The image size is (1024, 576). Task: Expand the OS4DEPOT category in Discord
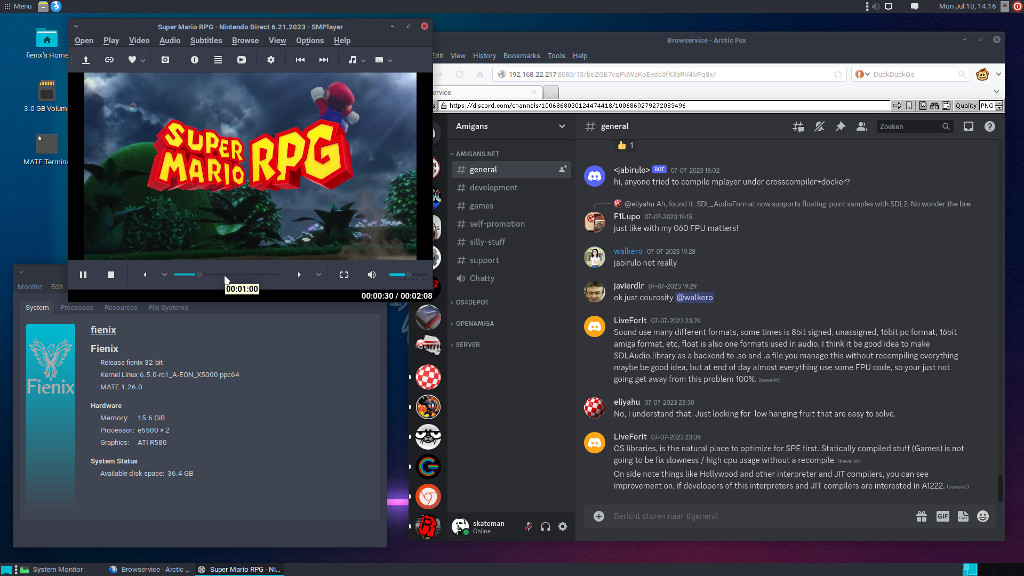tap(472, 302)
